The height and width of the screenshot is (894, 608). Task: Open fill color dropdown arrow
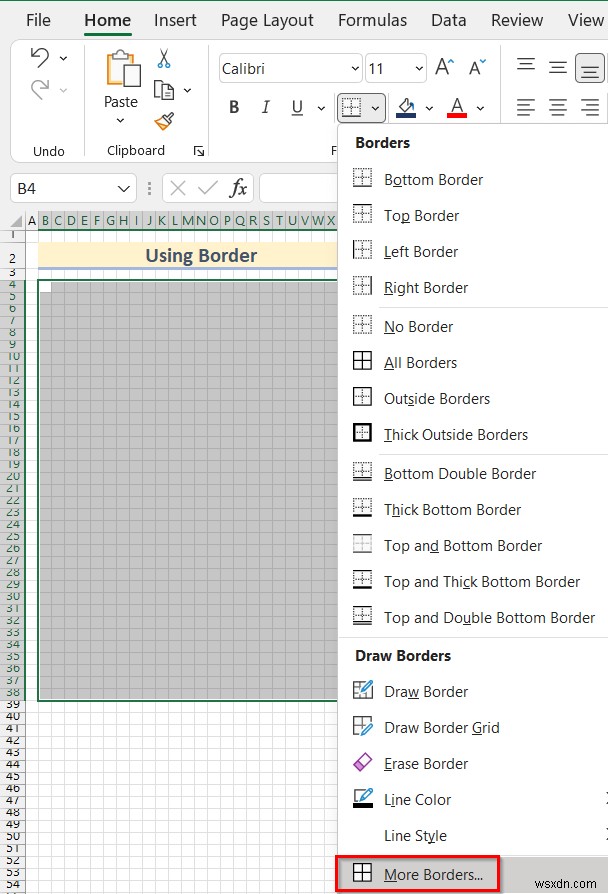click(x=429, y=108)
